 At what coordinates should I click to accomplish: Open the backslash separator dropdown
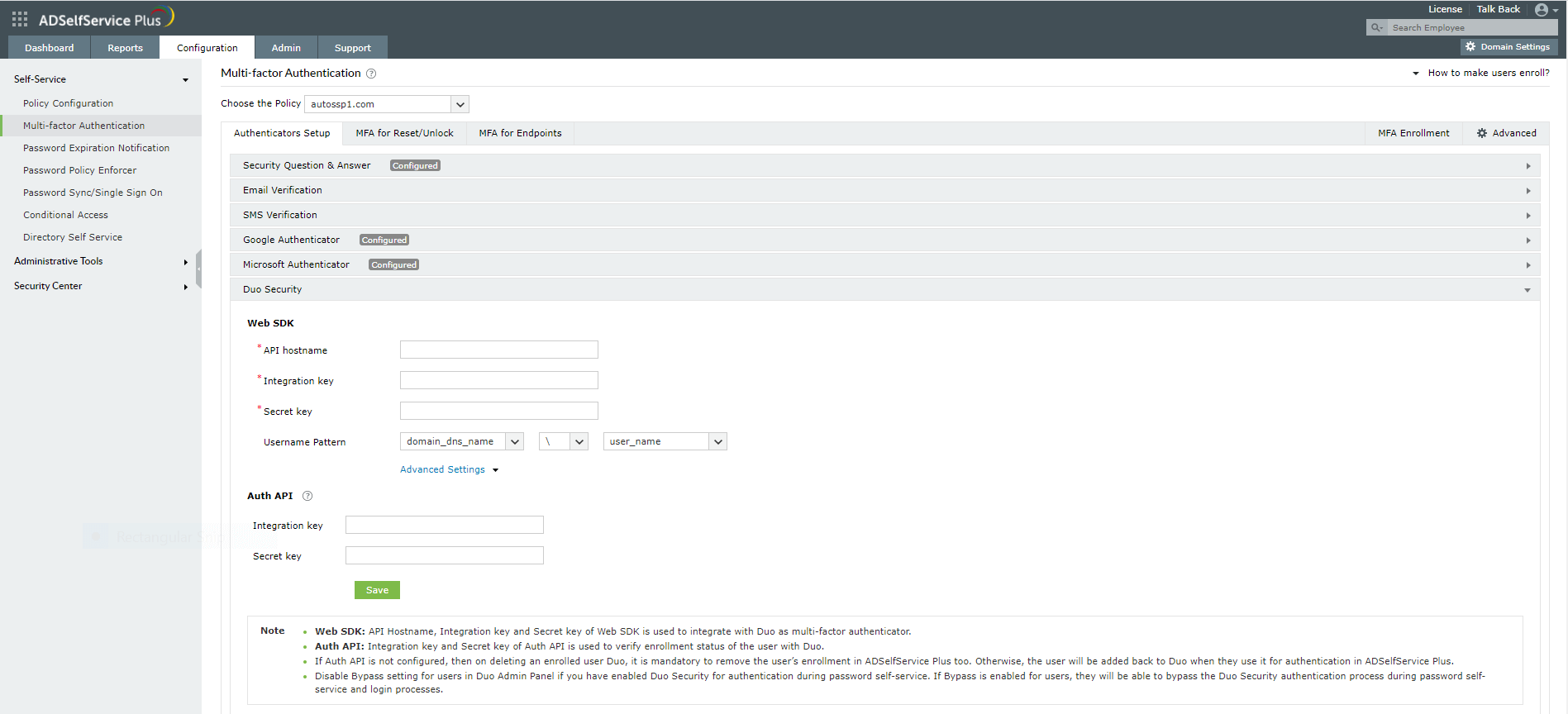coord(564,441)
